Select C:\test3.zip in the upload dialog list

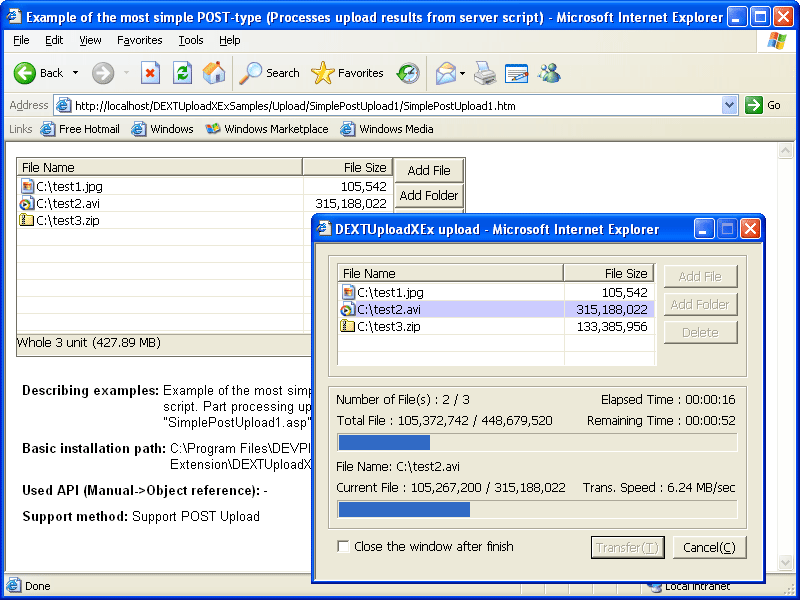coord(389,326)
